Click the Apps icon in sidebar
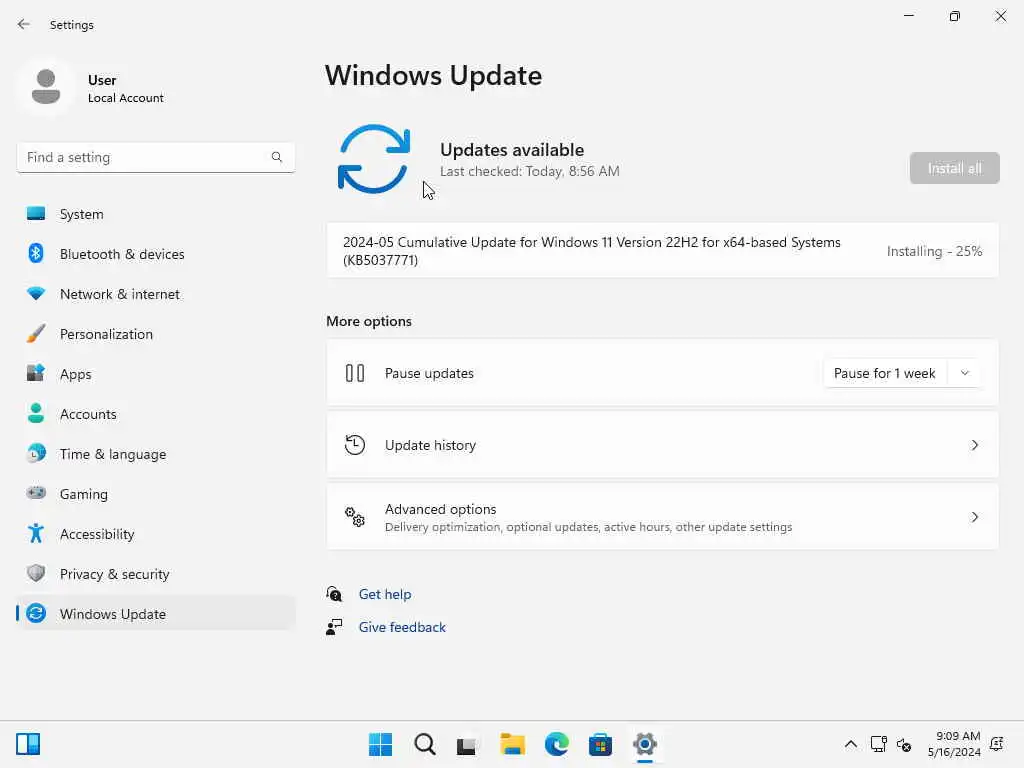Image resolution: width=1024 pixels, height=768 pixels. pyautogui.click(x=36, y=374)
